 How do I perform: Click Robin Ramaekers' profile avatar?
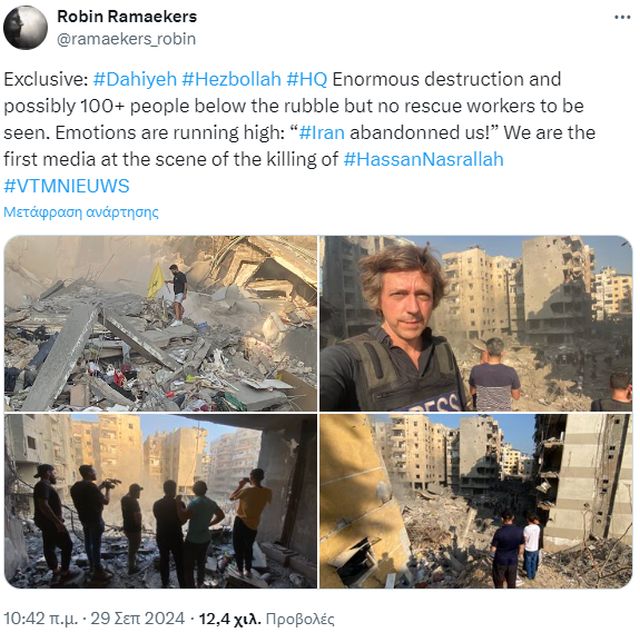[x=25, y=28]
